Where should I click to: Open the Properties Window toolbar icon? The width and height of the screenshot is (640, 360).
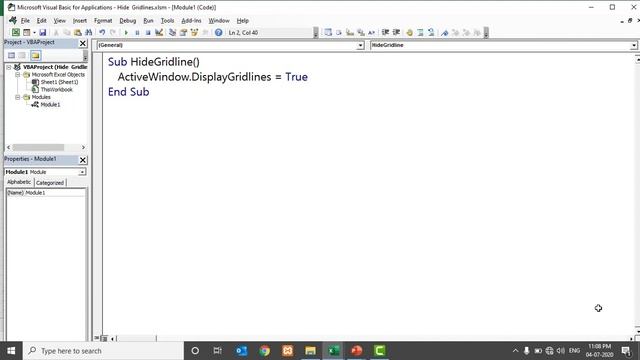[x=183, y=32]
